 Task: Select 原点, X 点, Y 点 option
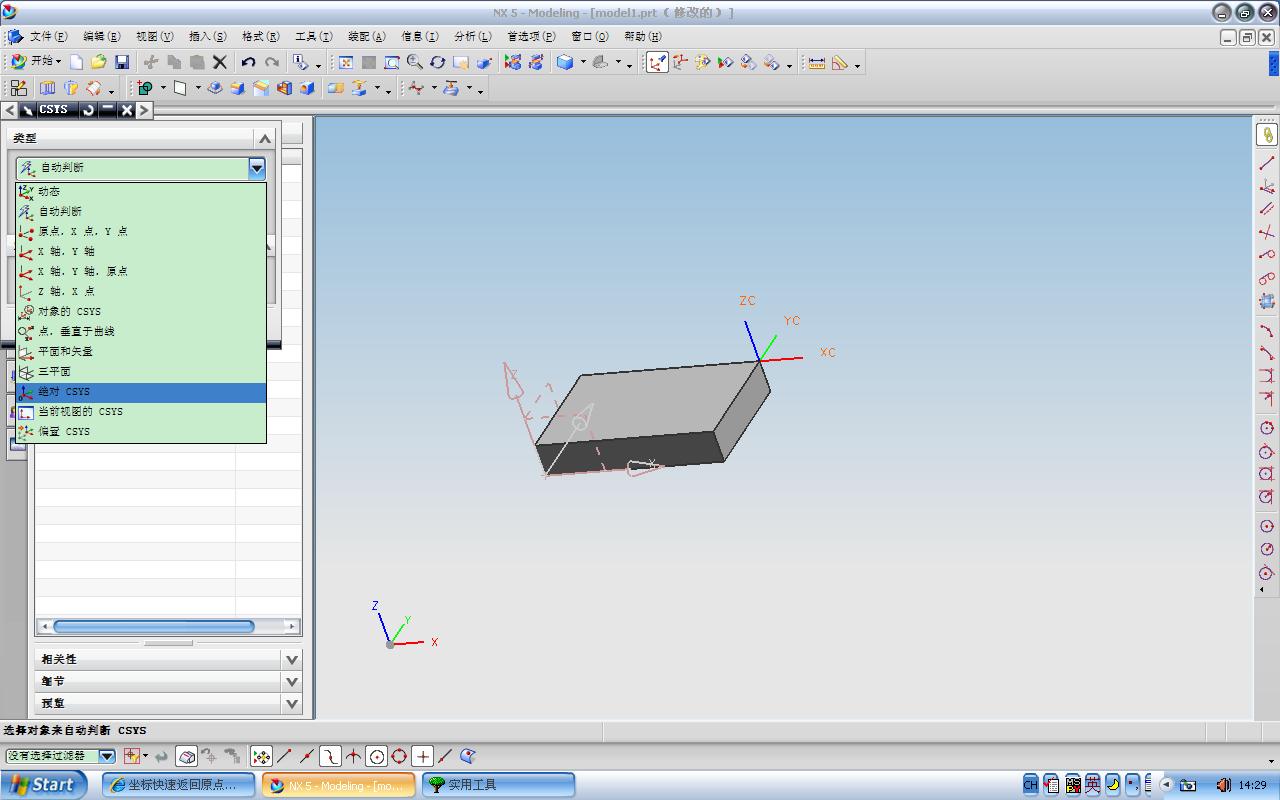141,231
